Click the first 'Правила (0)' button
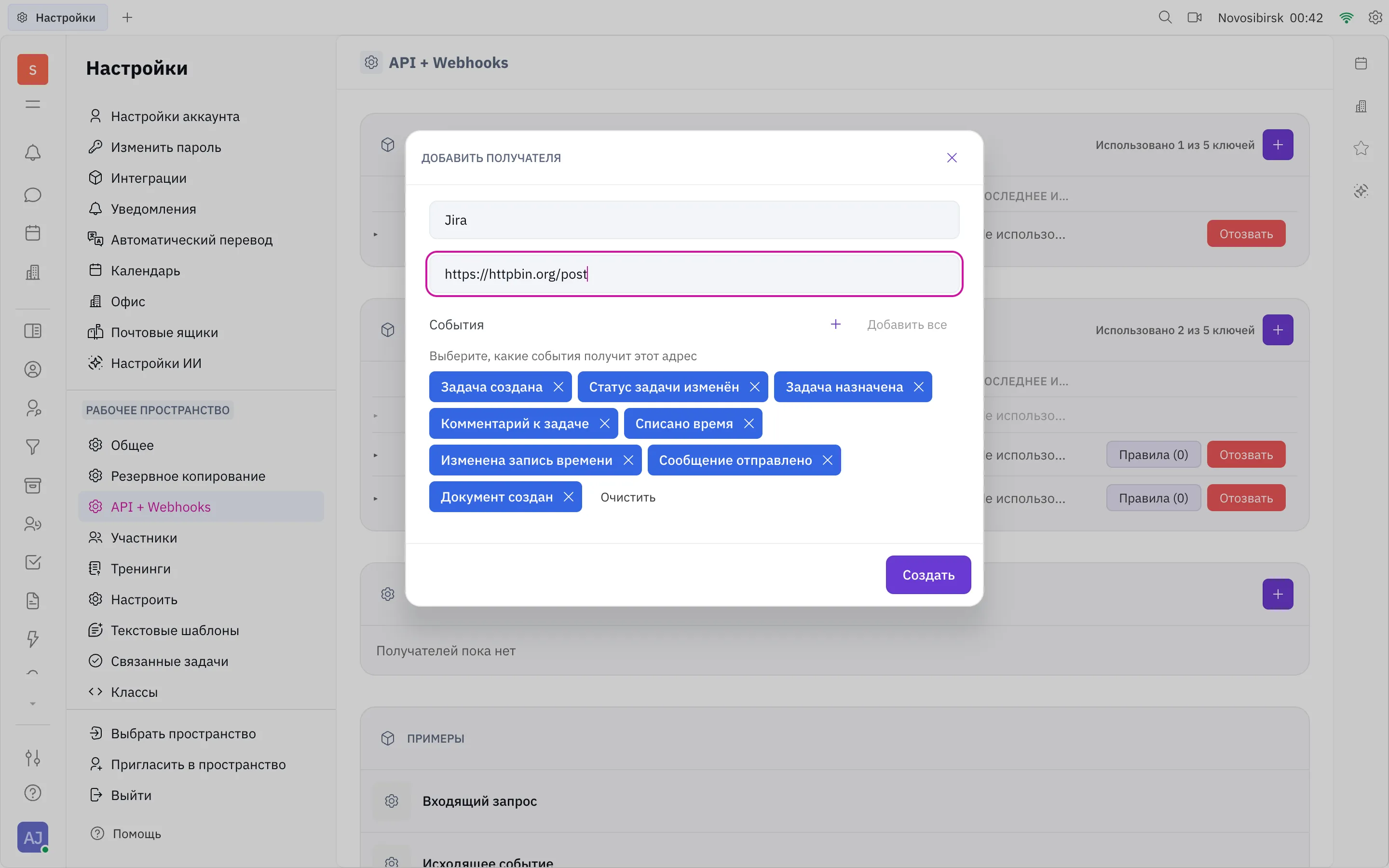The height and width of the screenshot is (868, 1389). tap(1153, 455)
